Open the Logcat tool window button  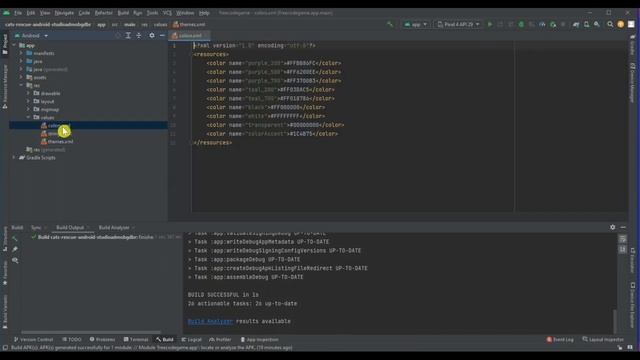pyautogui.click(x=191, y=340)
